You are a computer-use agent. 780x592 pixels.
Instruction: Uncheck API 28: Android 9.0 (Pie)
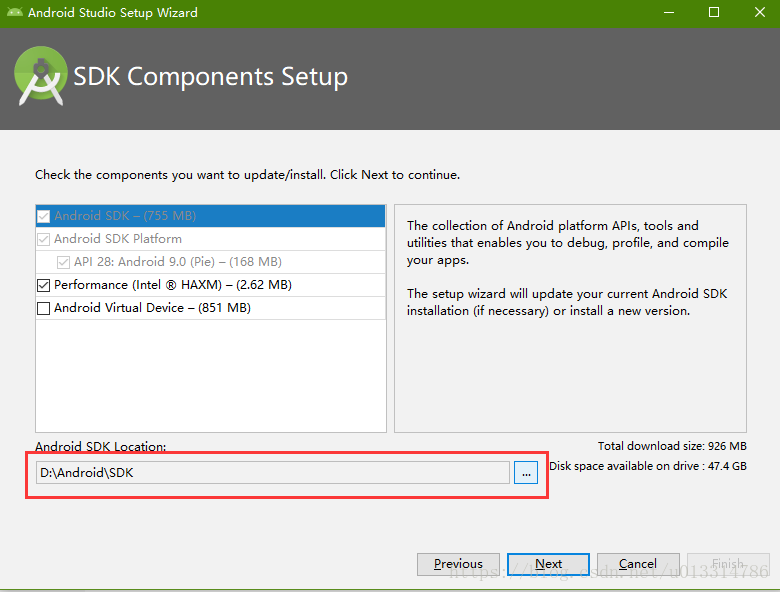pos(63,262)
